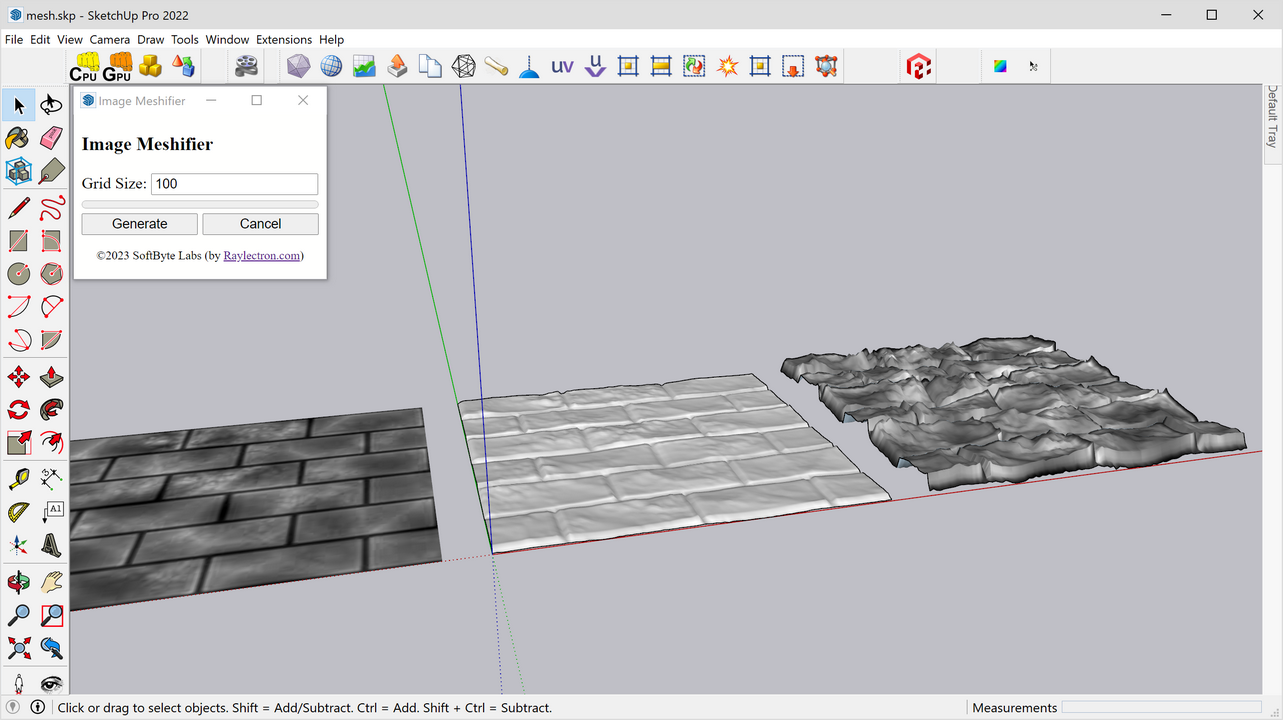Open the Extensions menu
The width and height of the screenshot is (1283, 720).
pos(283,39)
